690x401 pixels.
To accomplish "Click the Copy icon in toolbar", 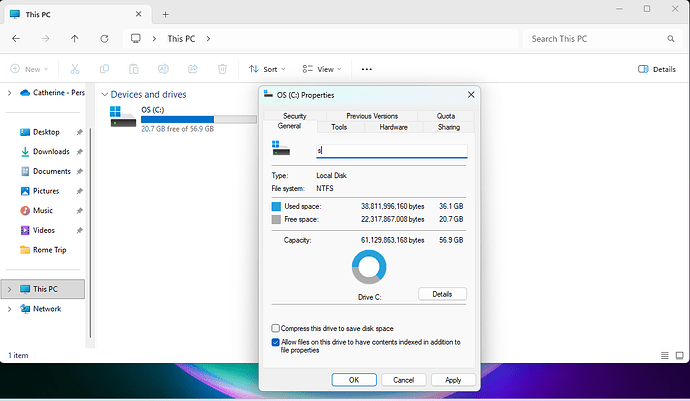I will (x=104, y=69).
